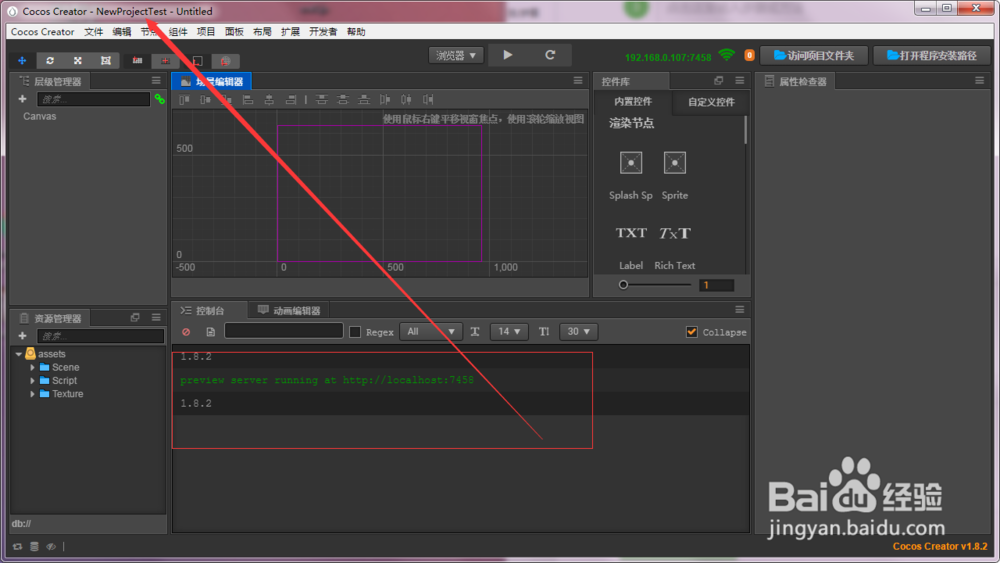Click 访问项目文件夹 button

tap(814, 55)
